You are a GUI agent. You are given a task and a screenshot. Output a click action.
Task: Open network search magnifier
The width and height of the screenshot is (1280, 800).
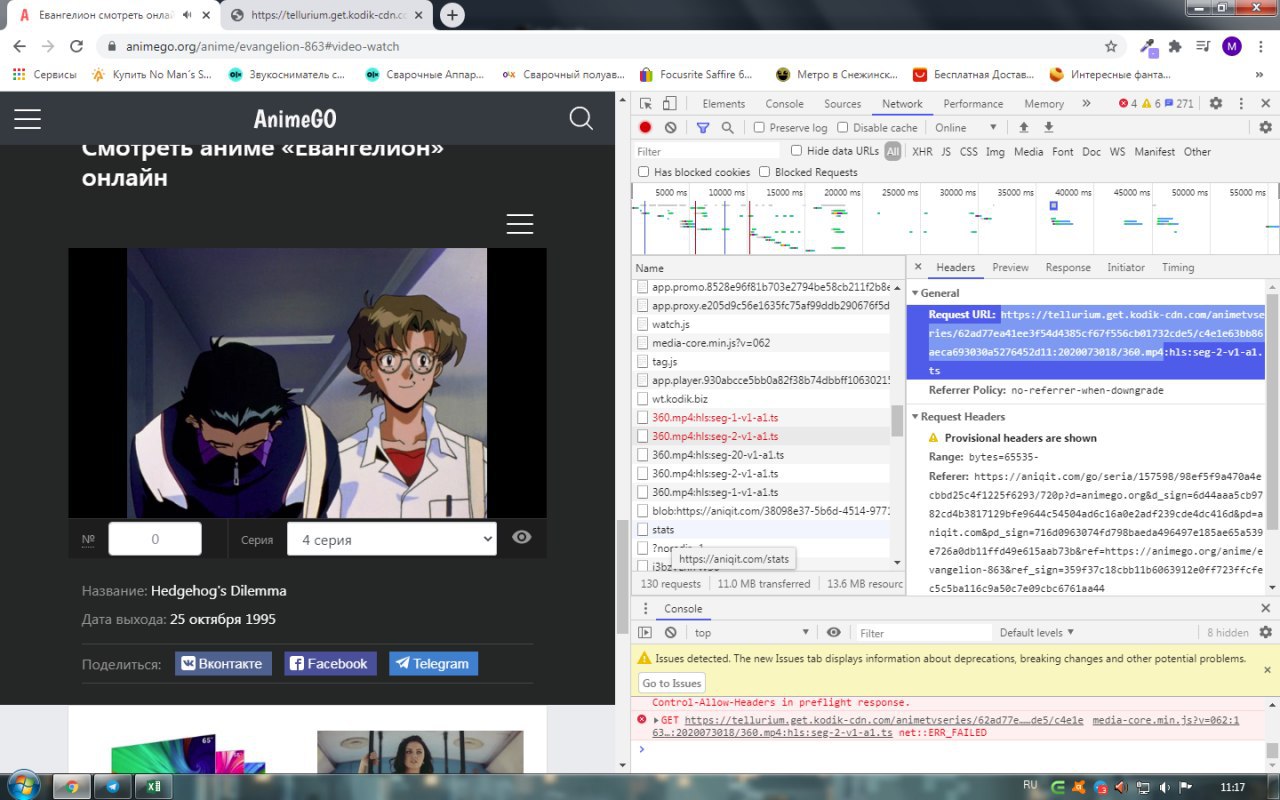pyautogui.click(x=727, y=128)
